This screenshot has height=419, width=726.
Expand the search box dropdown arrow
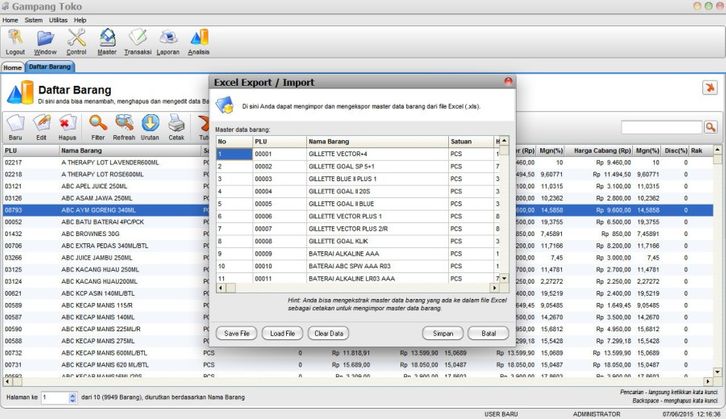click(x=711, y=128)
